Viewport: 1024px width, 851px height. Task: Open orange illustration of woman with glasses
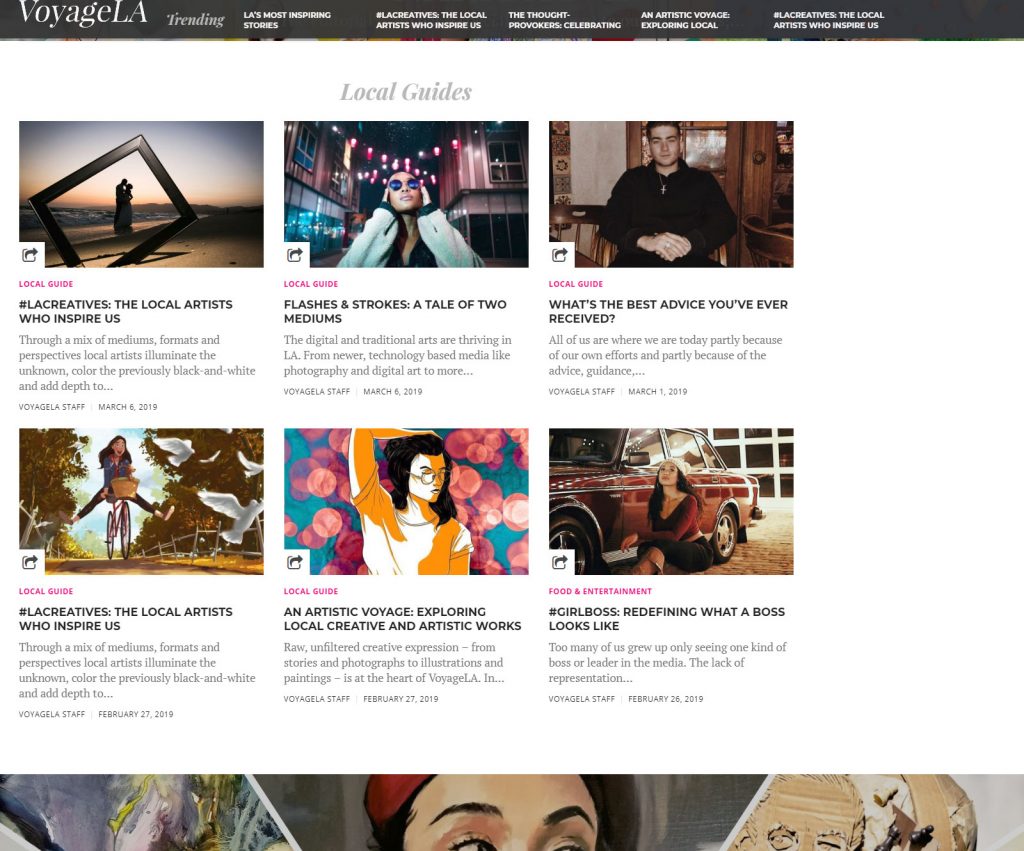406,502
